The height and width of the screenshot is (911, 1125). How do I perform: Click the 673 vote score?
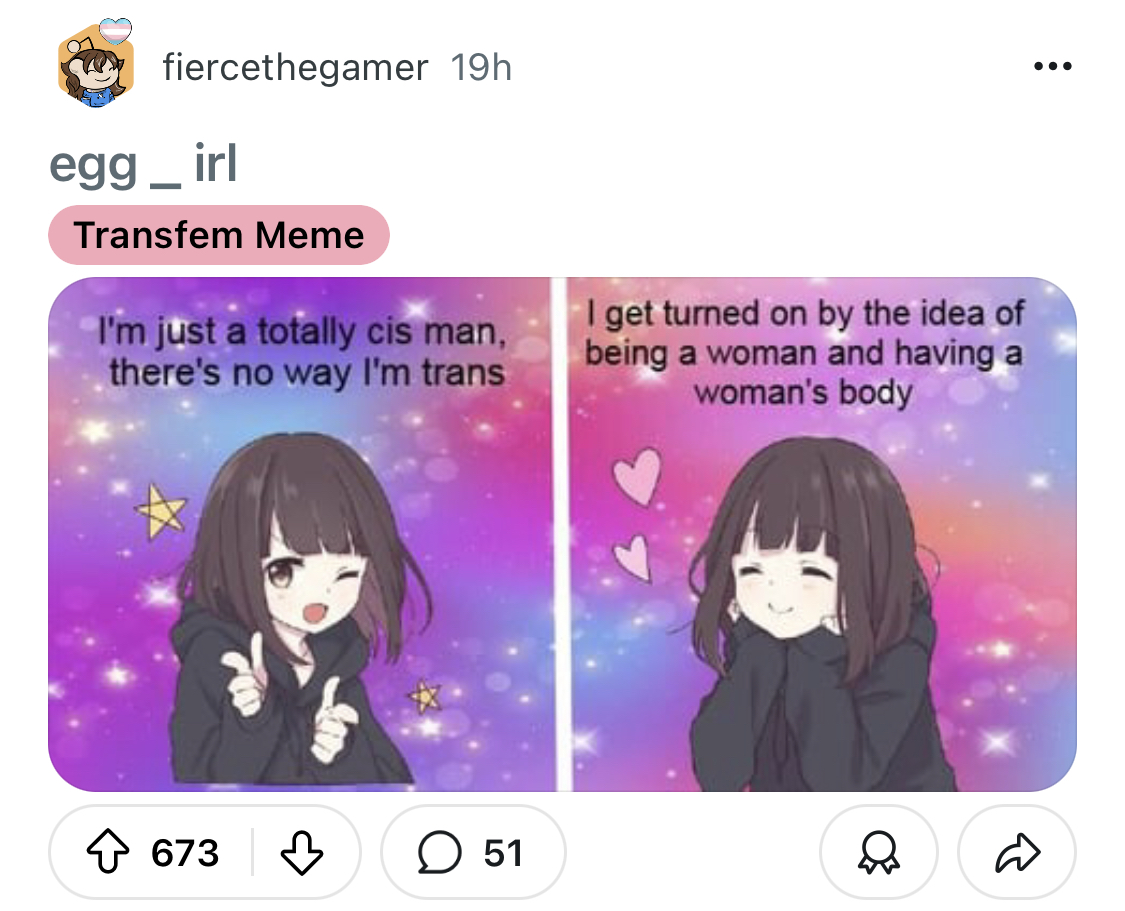(x=184, y=853)
